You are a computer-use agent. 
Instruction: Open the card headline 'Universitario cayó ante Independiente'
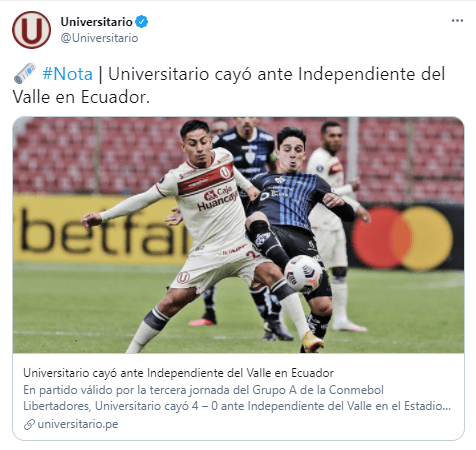coord(178,373)
